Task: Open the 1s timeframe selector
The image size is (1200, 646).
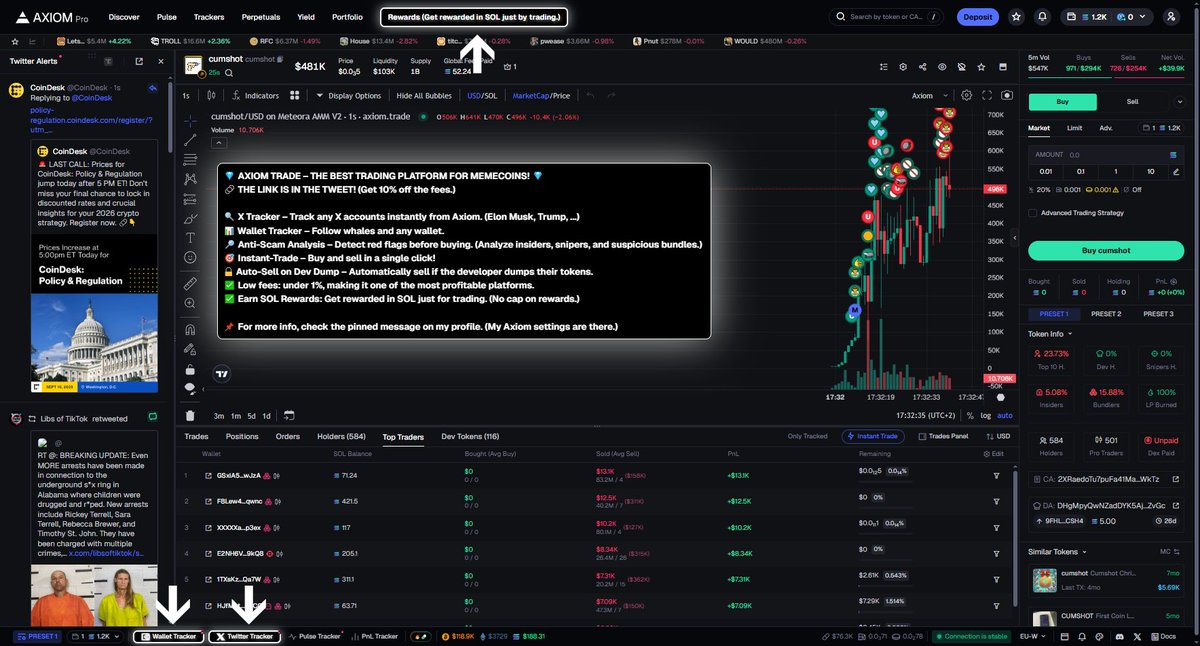Action: pyautogui.click(x=186, y=96)
